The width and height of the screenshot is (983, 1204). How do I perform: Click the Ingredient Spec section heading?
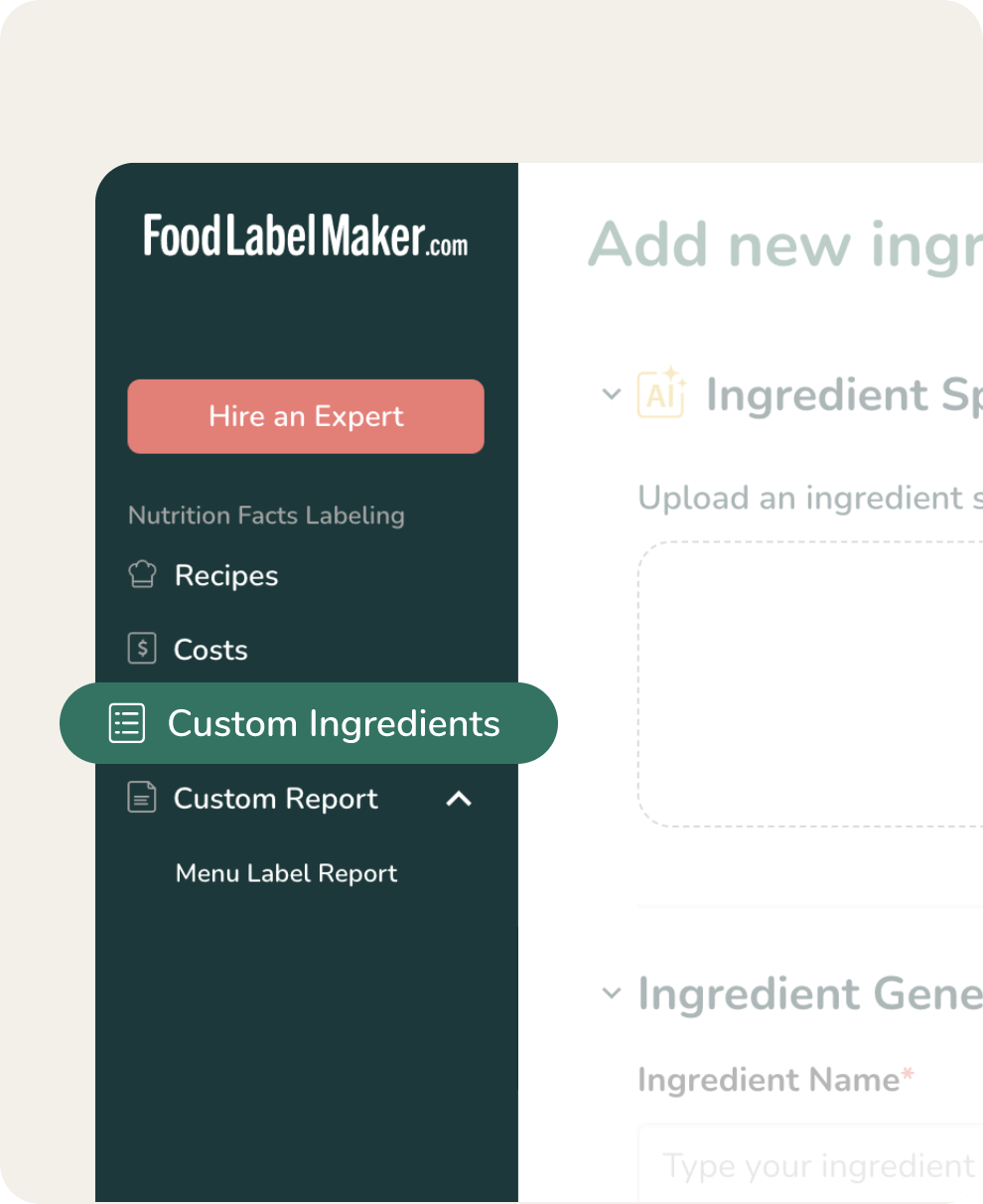point(844,394)
